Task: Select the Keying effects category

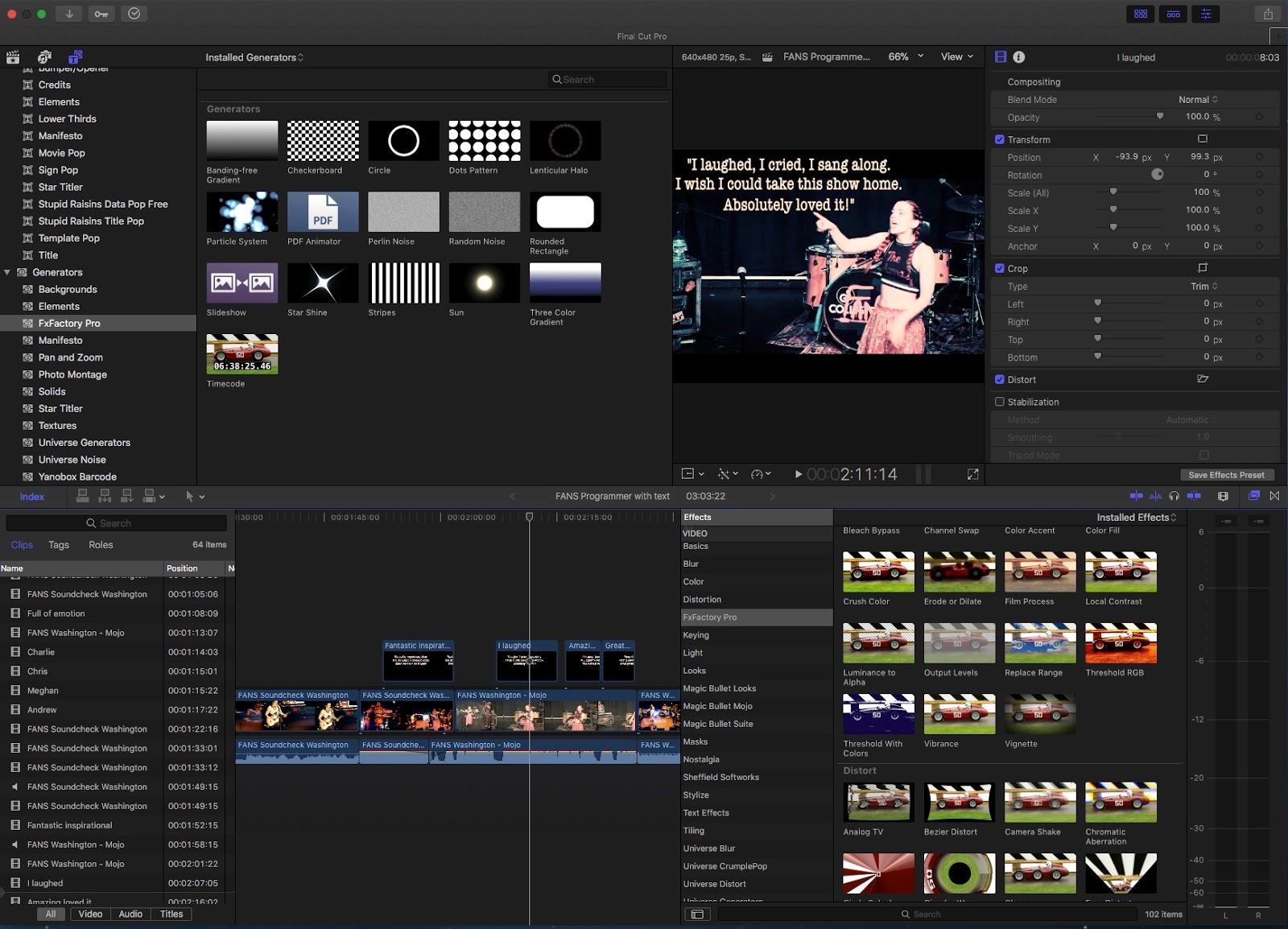Action: (756, 635)
